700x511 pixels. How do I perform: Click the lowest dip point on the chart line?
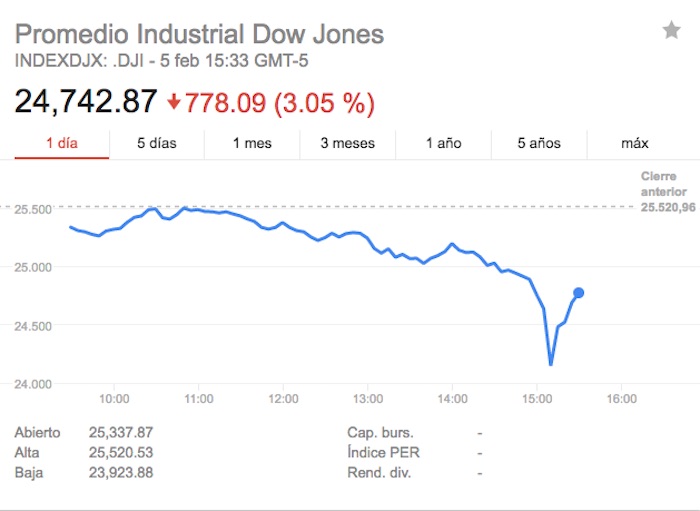[x=550, y=364]
